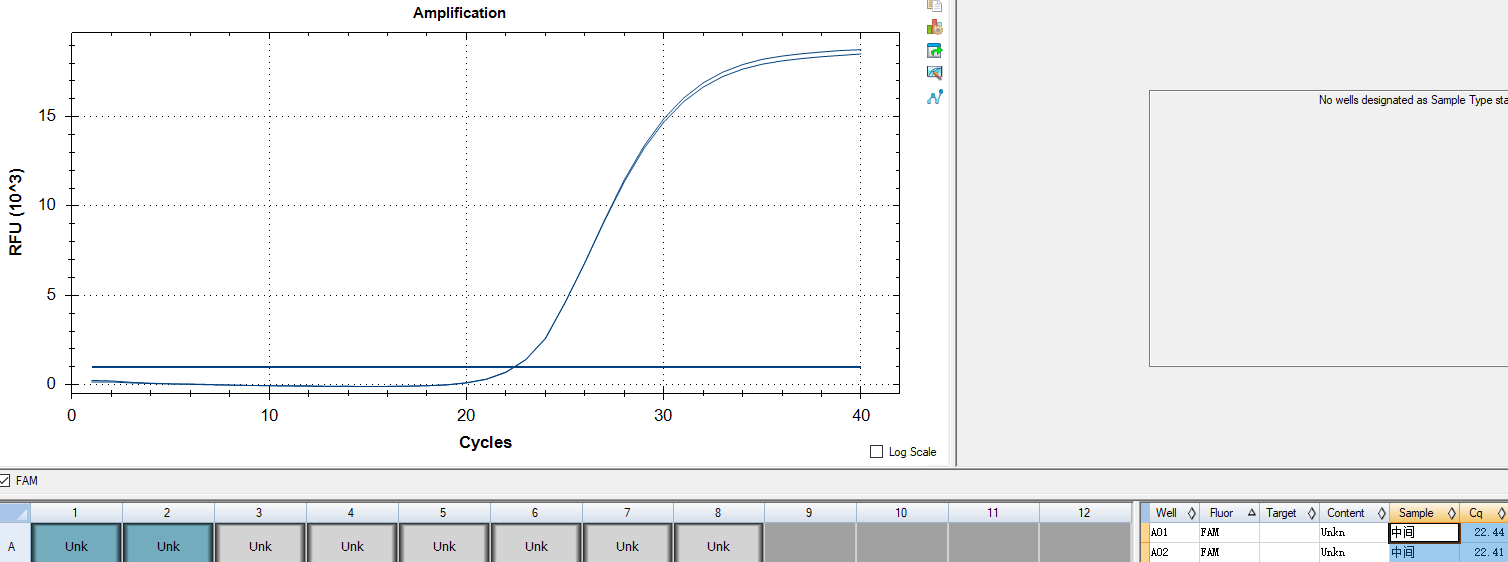Click FAM fluor cell in A01 row
This screenshot has height=562, width=1508.
coord(1228,533)
